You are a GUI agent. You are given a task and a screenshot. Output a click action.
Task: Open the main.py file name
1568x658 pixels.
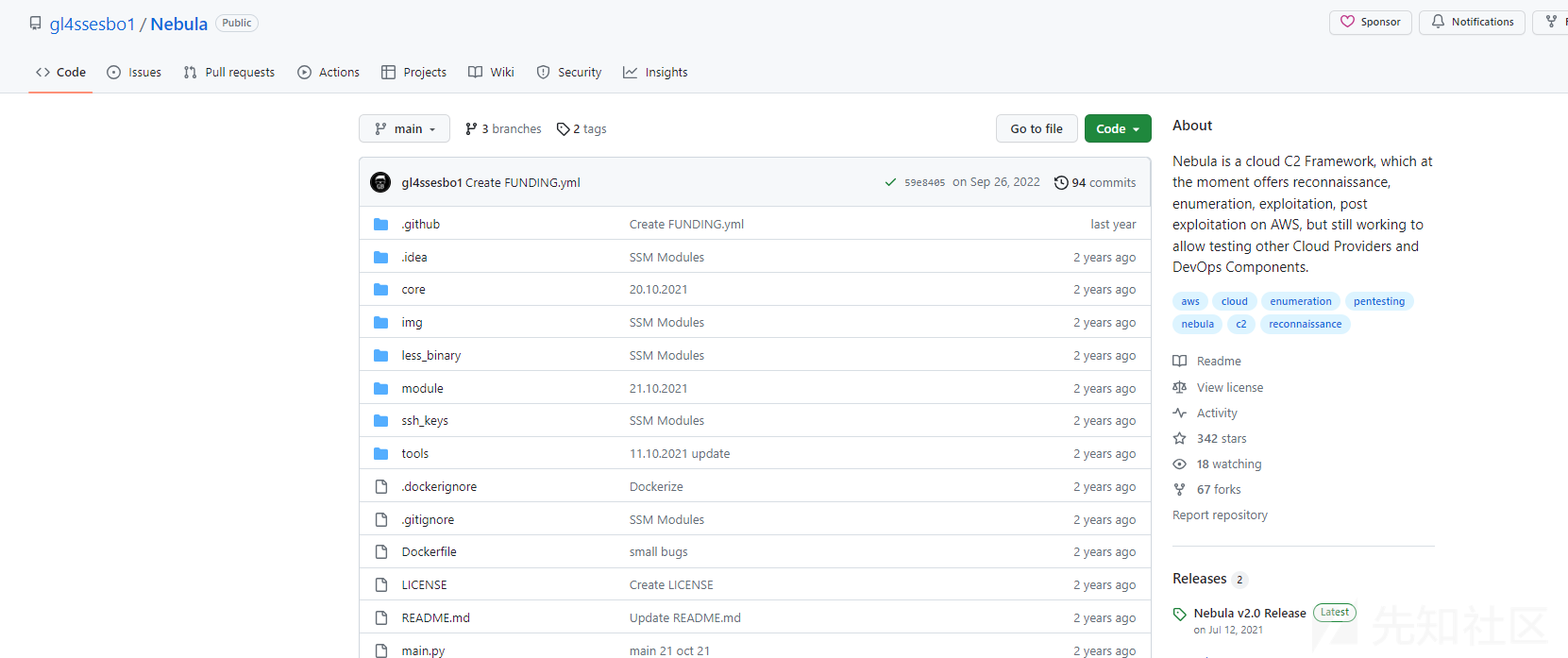pos(423,650)
